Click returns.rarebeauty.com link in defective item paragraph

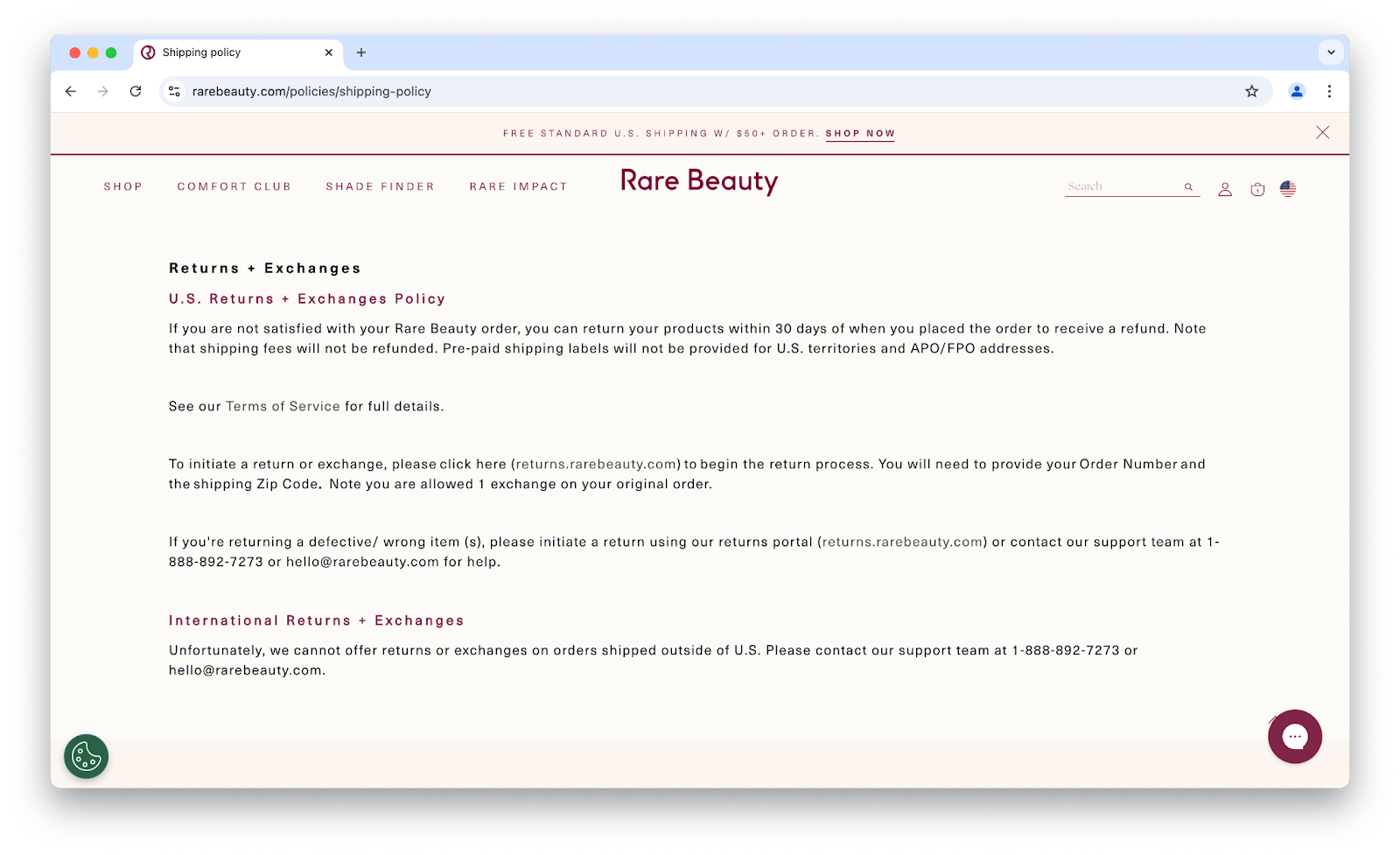pos(902,542)
